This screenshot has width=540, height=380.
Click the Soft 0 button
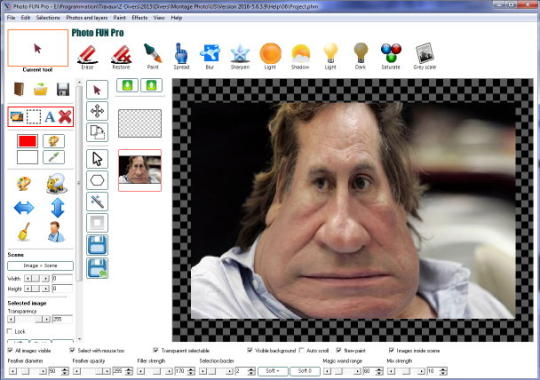305,371
